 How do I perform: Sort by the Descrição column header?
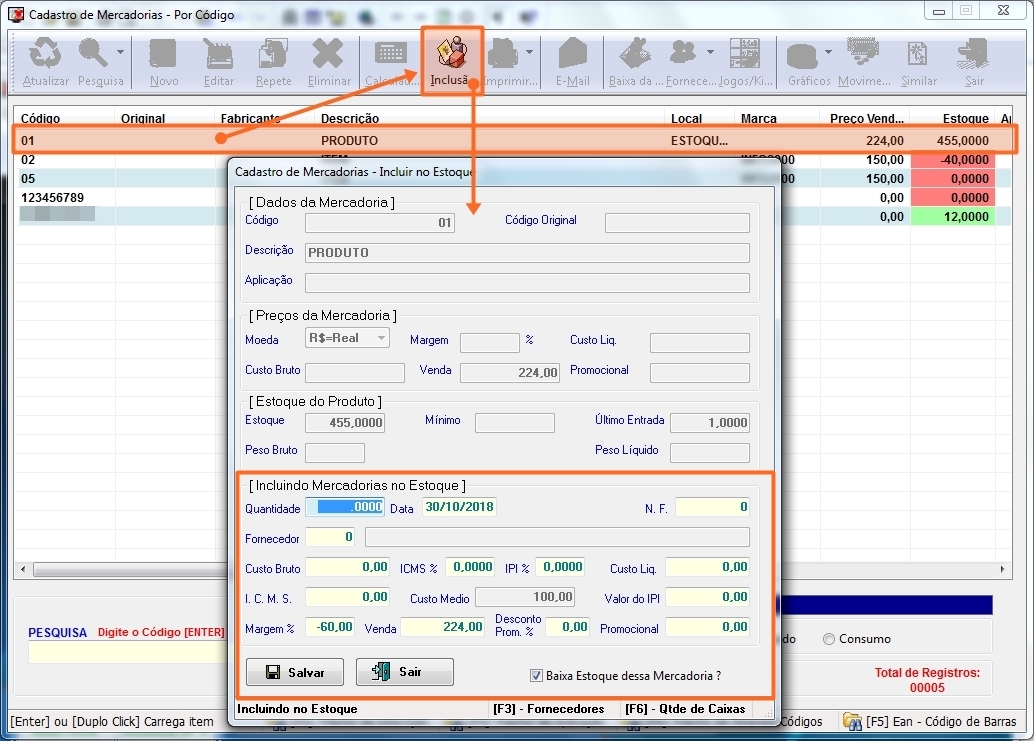tap(350, 118)
